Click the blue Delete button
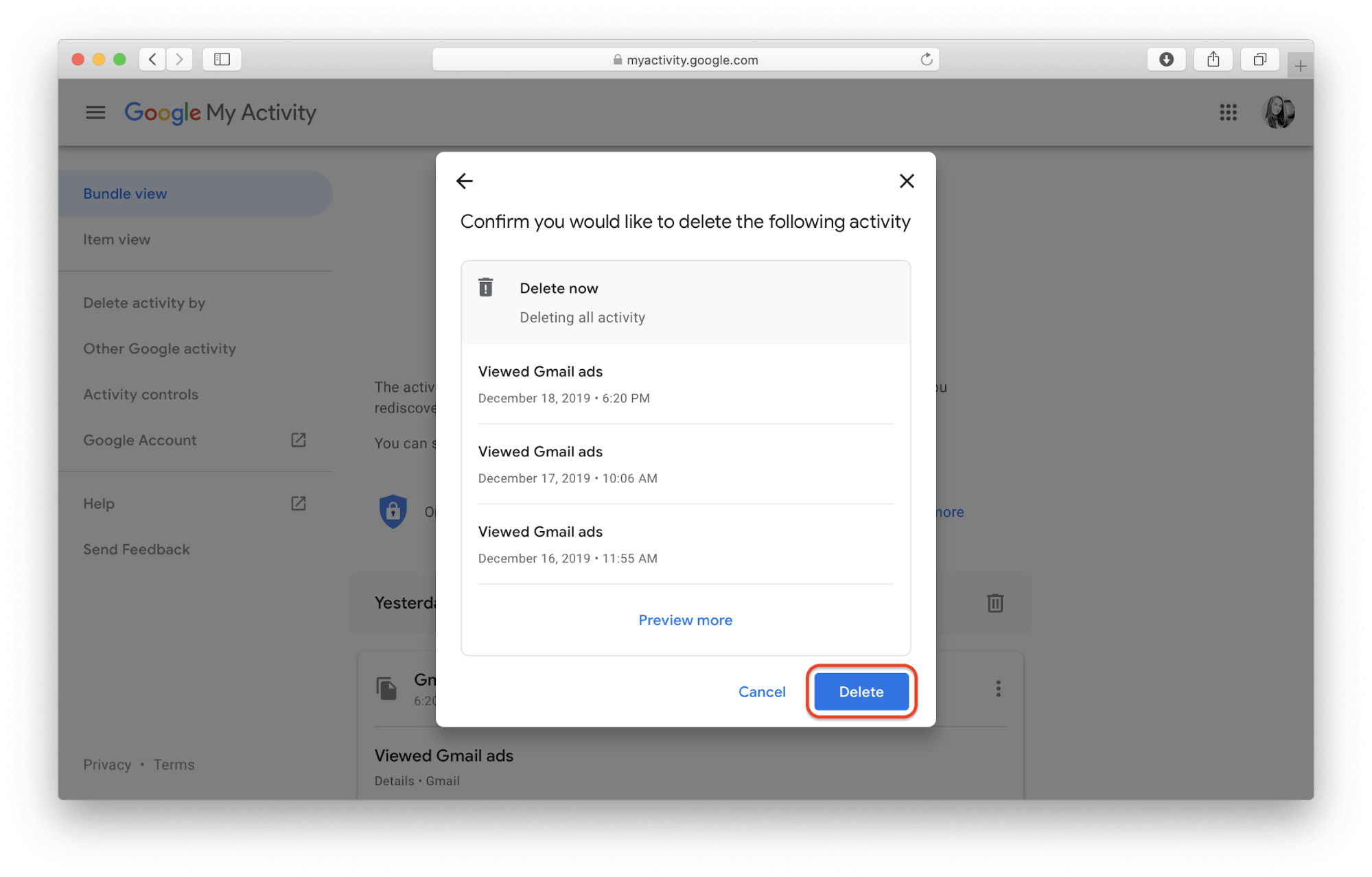Viewport: 1372px width, 877px height. [x=861, y=692]
